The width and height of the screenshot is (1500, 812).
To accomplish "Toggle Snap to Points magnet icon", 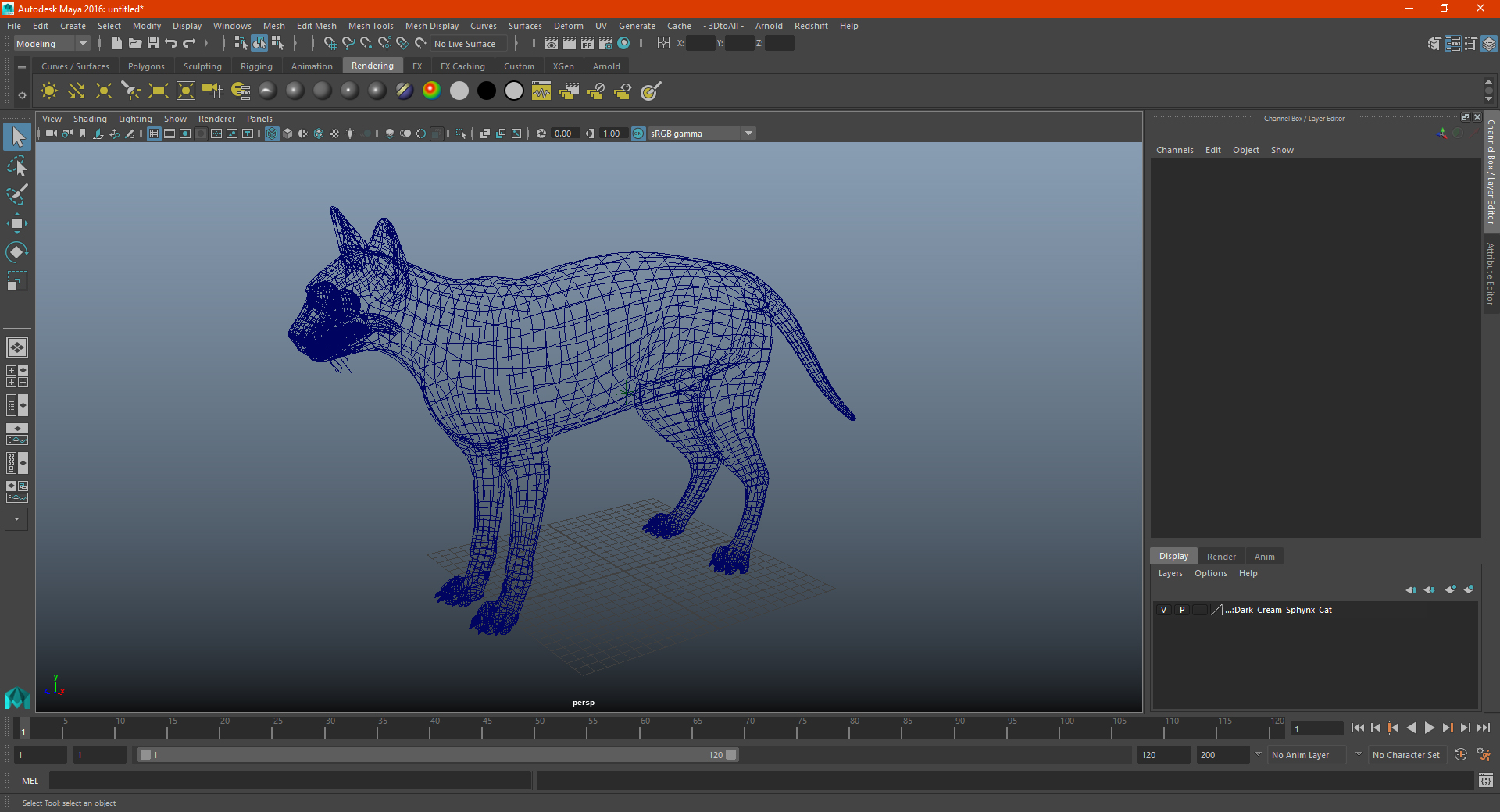I will [x=366, y=44].
